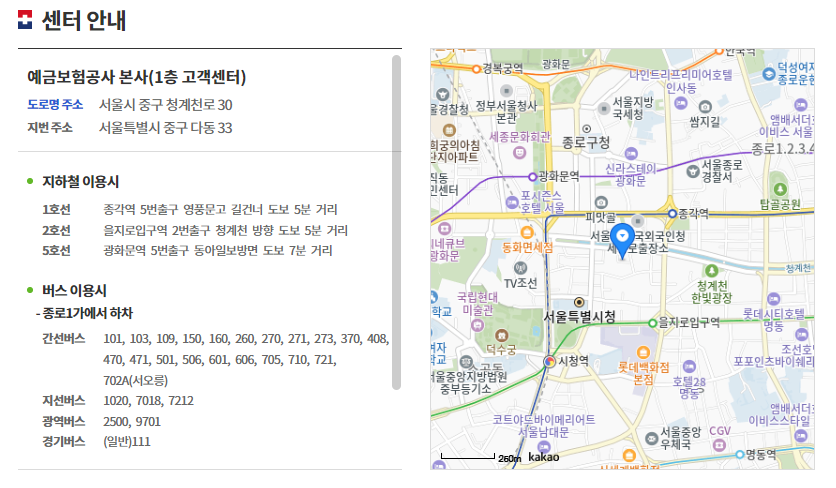Screen dimensions: 836x488
Task: Click the 702A(서오릉) bus entry
Action: (x=135, y=380)
